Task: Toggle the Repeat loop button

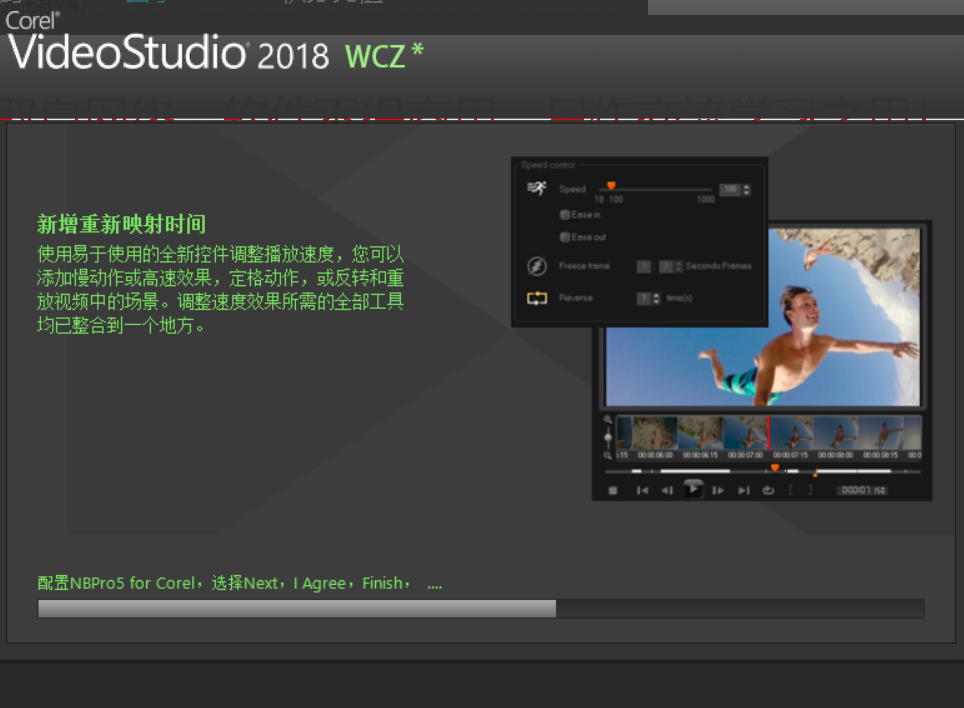Action: pos(768,490)
